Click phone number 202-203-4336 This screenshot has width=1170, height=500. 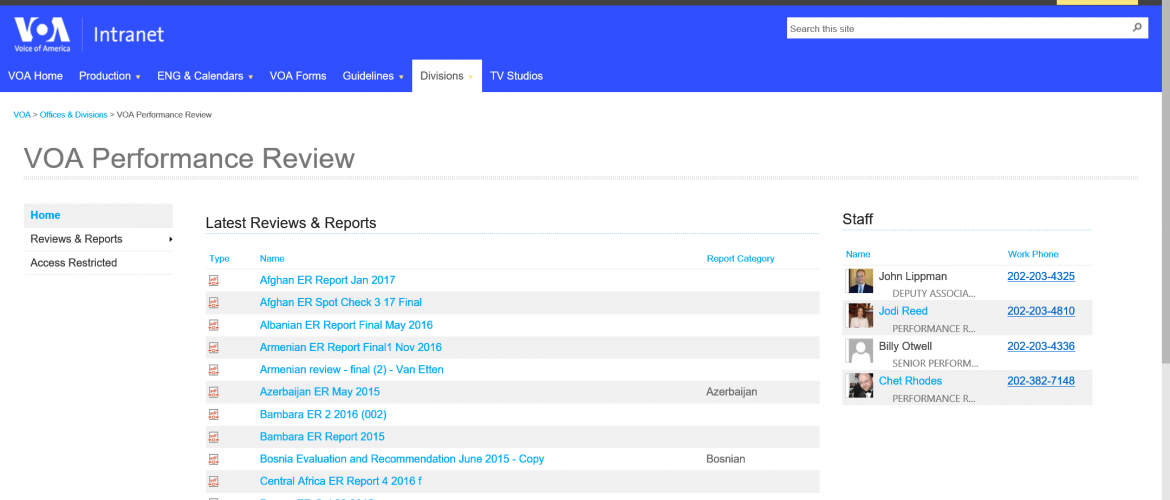pyautogui.click(x=1041, y=346)
